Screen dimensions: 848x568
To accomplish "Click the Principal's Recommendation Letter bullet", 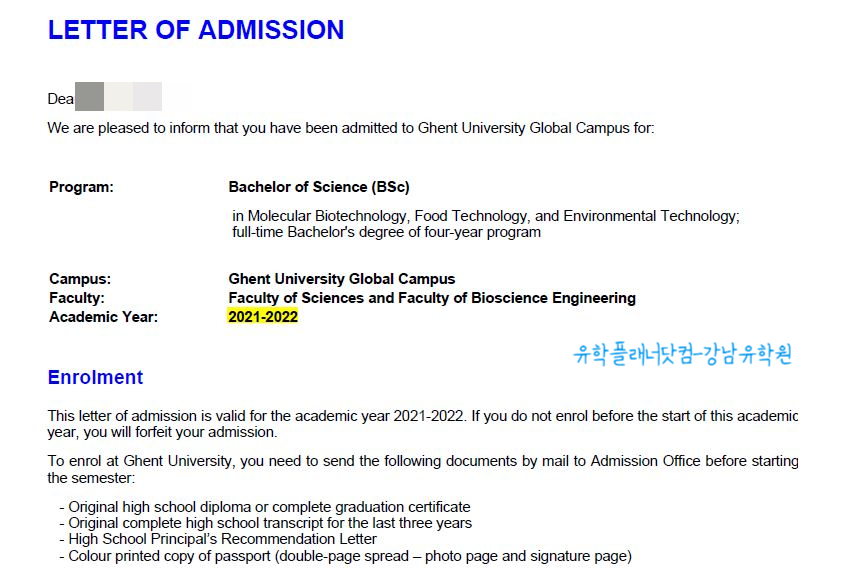I will pos(218,539).
